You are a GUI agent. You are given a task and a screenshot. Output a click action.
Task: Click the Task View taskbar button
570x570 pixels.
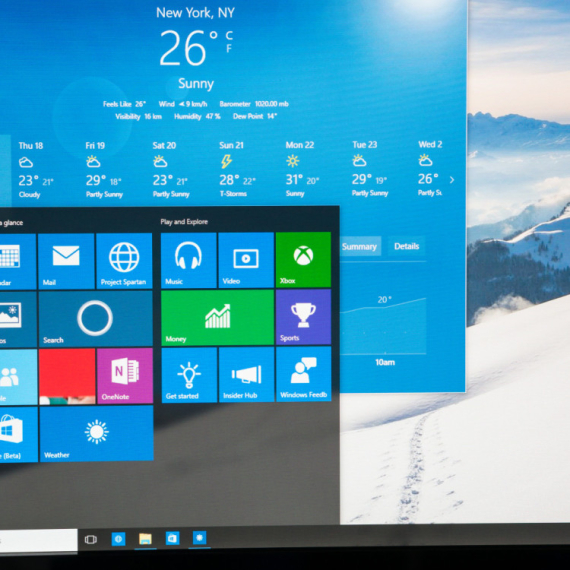(91, 539)
